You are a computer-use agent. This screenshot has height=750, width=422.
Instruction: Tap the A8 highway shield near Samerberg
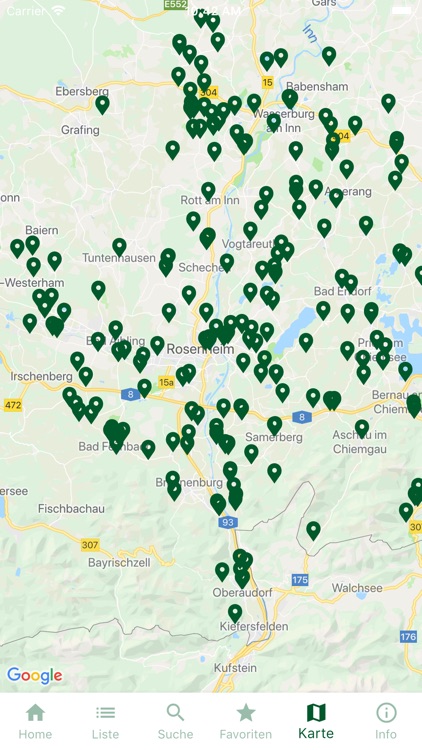(302, 417)
